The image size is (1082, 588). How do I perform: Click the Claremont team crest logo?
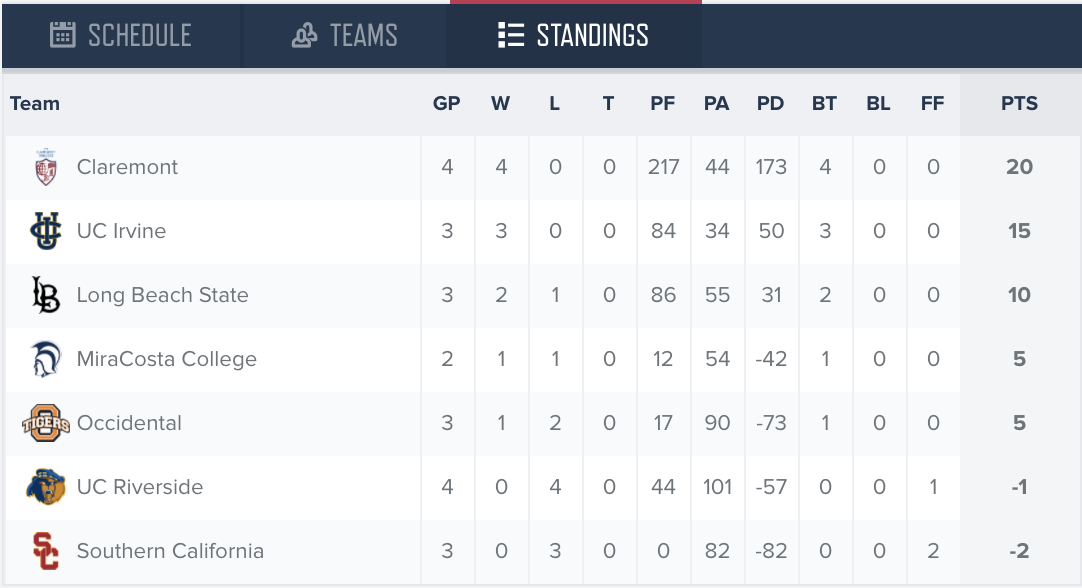[46, 167]
